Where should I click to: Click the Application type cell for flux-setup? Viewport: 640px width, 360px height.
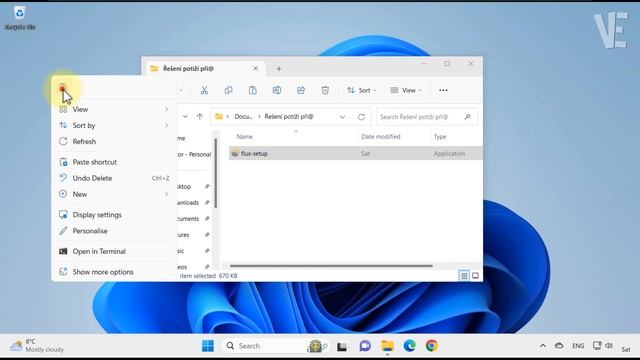449,153
